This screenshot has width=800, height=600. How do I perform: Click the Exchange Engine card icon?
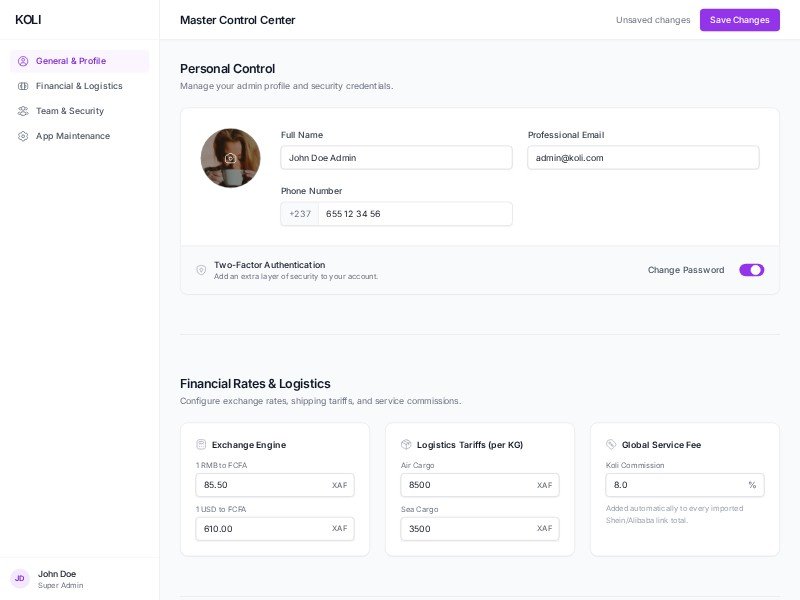click(x=201, y=444)
